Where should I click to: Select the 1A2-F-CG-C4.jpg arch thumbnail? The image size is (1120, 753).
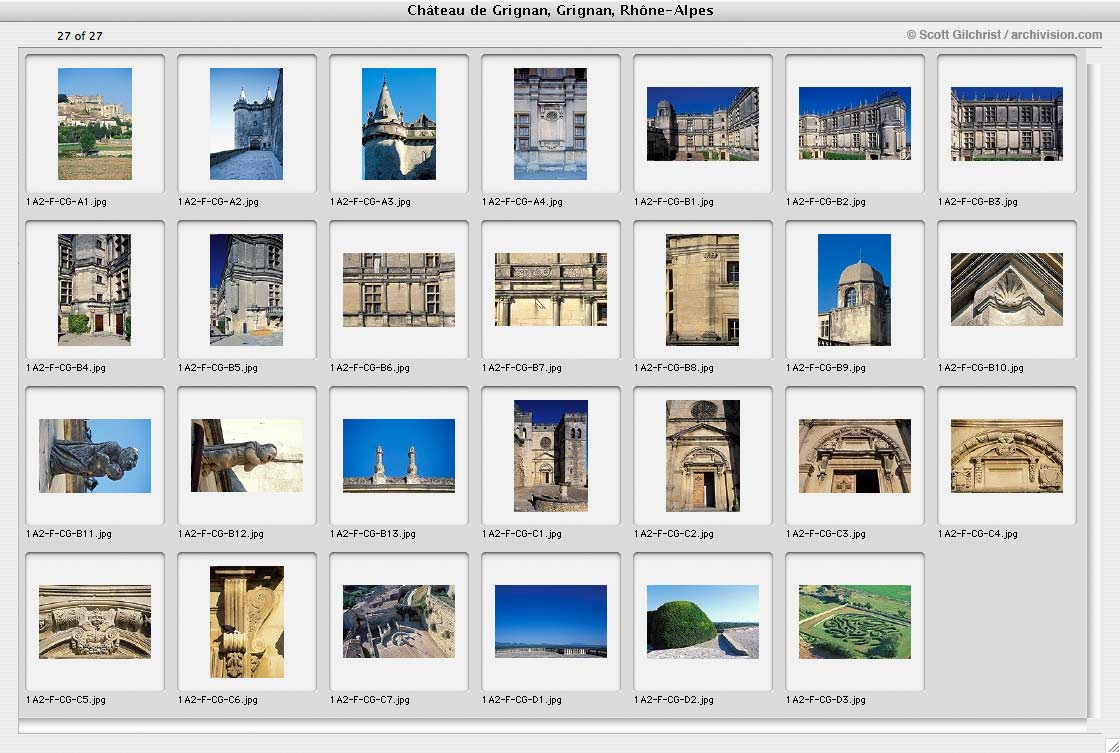tap(1007, 456)
